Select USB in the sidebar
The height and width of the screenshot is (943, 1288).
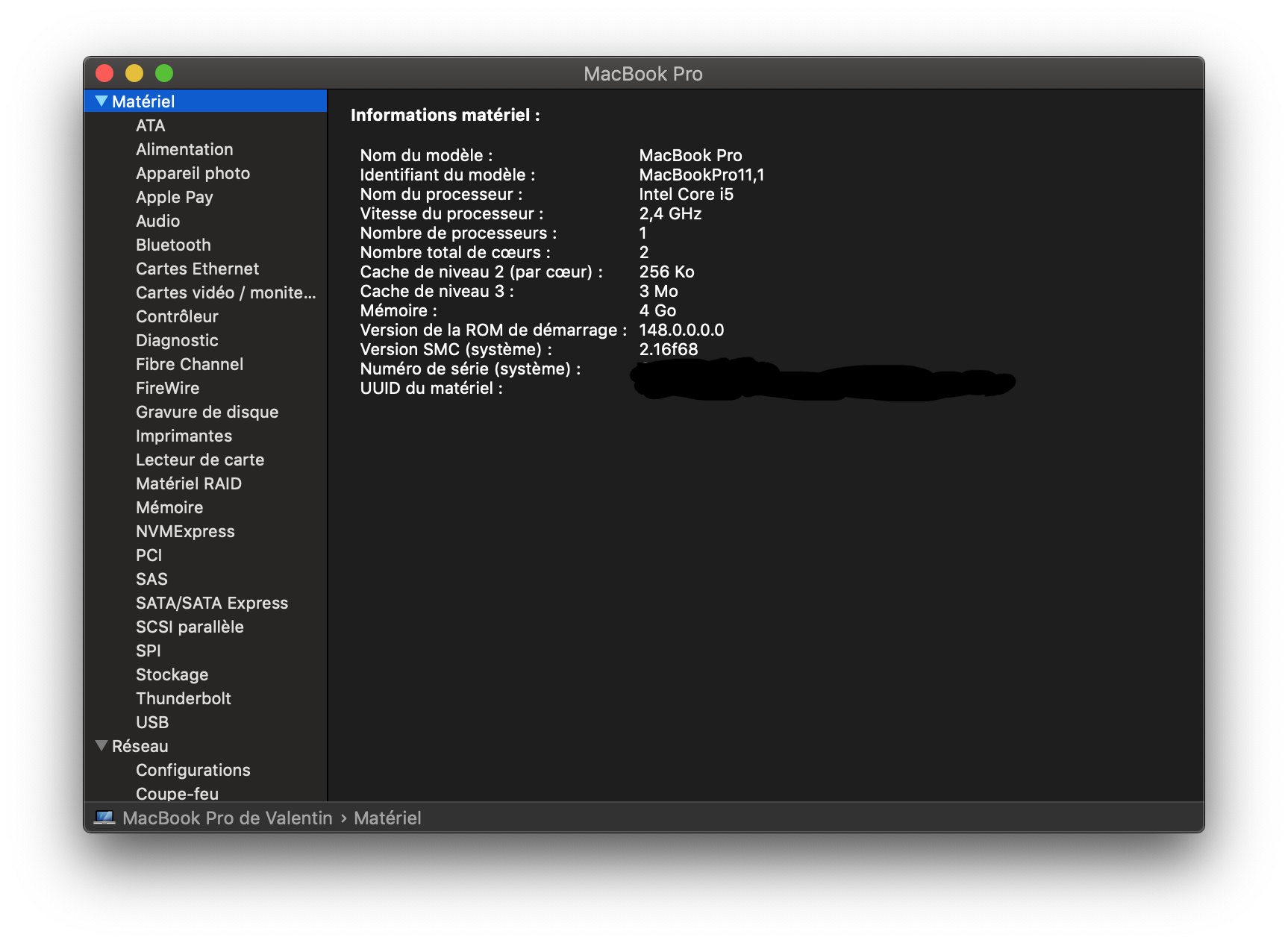tap(152, 722)
